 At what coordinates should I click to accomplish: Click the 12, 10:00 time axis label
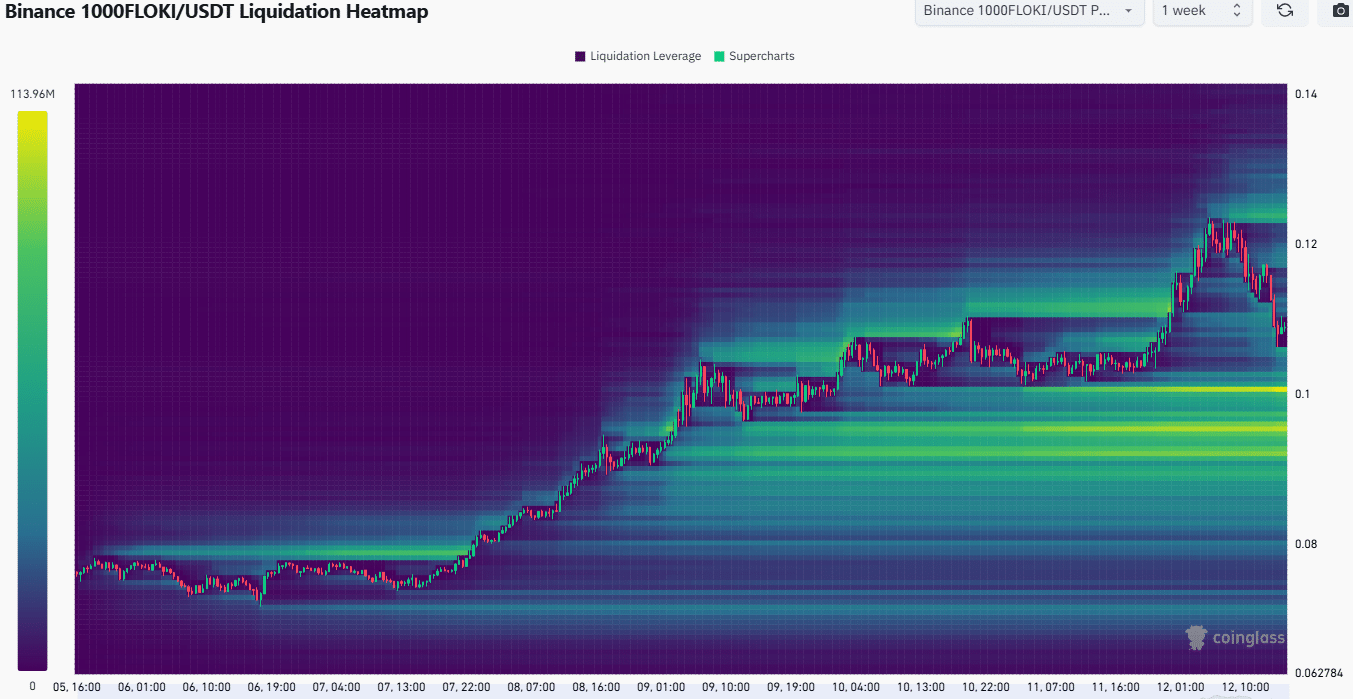pos(1246,688)
